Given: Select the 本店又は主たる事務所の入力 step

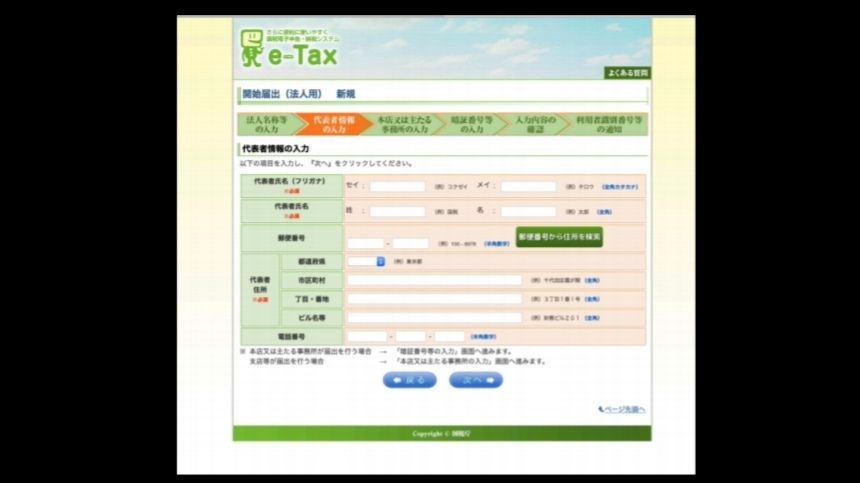Looking at the screenshot, I should 403,124.
